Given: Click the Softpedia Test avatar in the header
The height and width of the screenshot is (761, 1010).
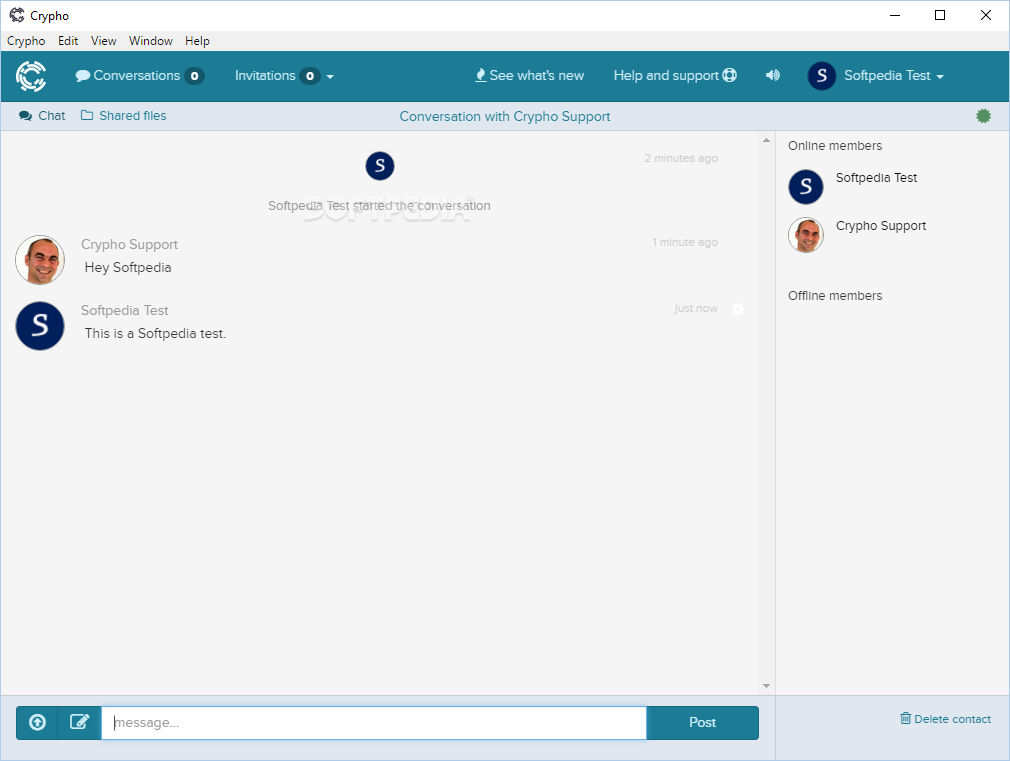Looking at the screenshot, I should coord(822,76).
